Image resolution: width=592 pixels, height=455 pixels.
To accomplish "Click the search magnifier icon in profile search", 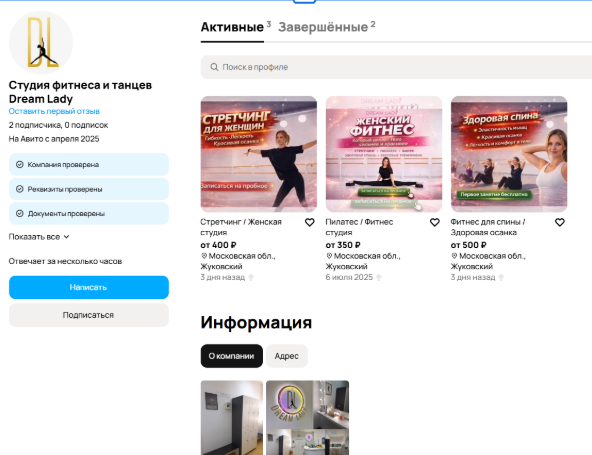I will tap(214, 67).
